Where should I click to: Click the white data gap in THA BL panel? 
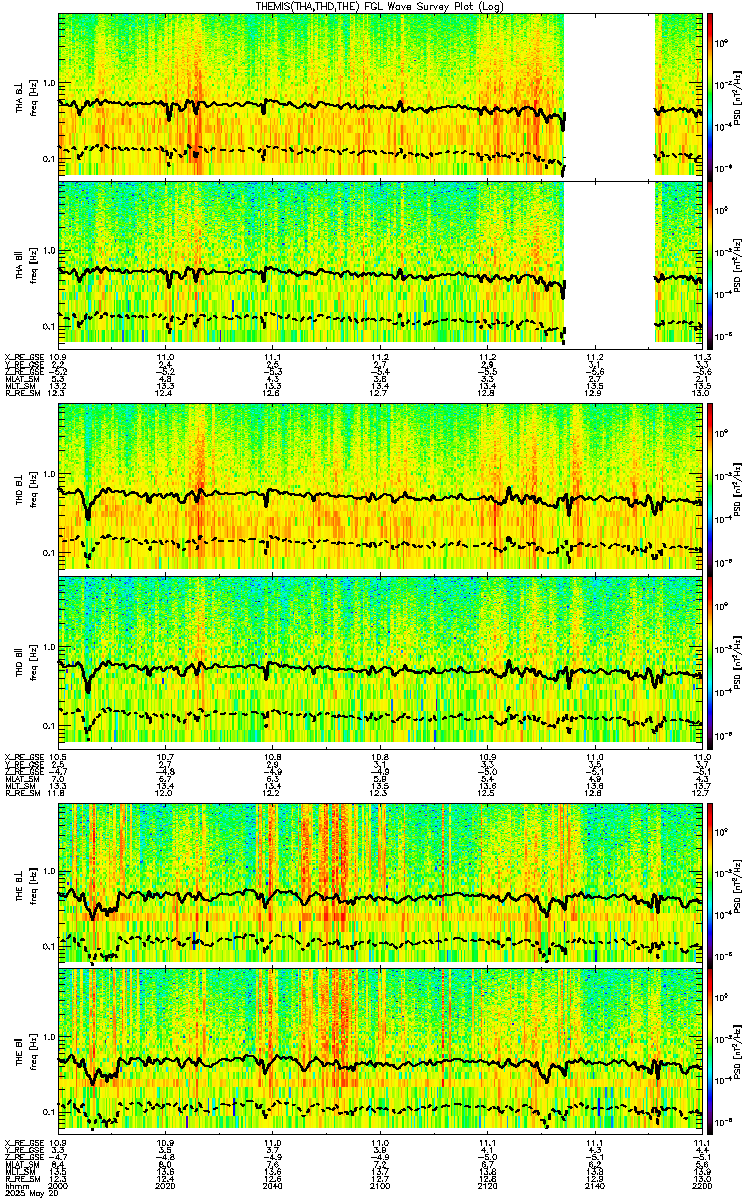pos(610,95)
